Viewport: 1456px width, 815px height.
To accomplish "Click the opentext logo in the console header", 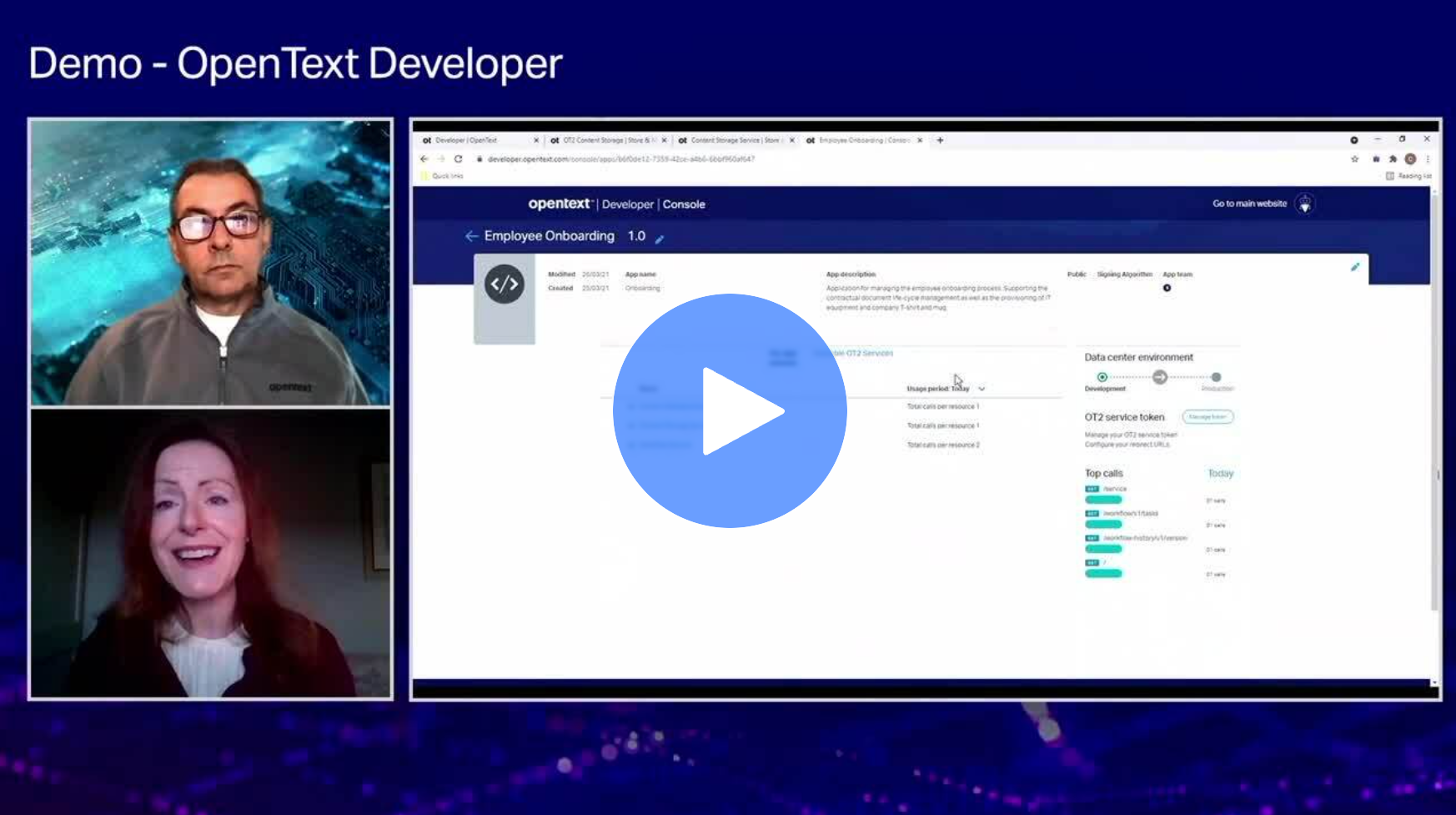I will [x=560, y=204].
